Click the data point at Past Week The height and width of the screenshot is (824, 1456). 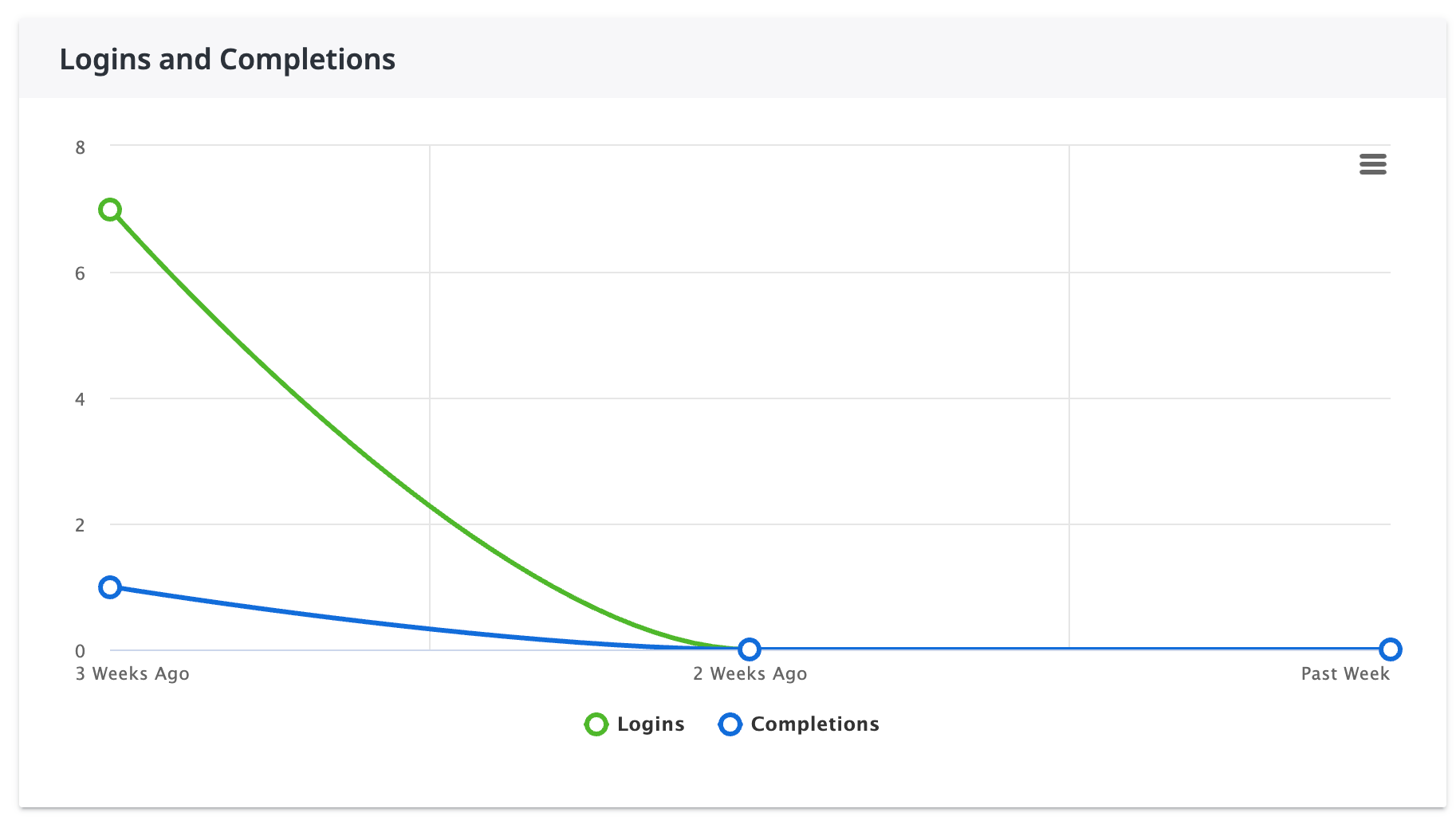1390,649
